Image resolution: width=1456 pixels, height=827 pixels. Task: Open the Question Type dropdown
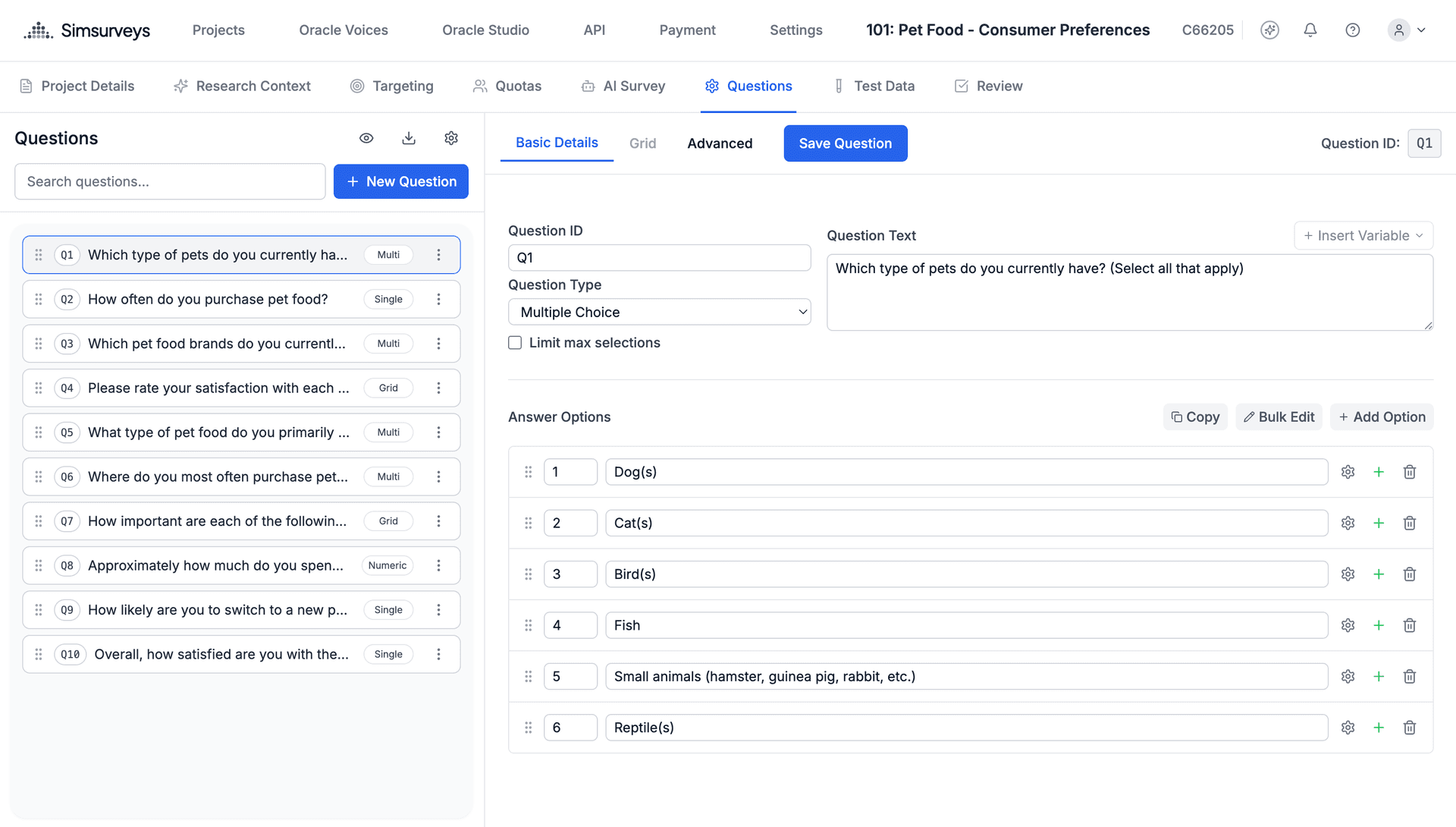click(659, 312)
